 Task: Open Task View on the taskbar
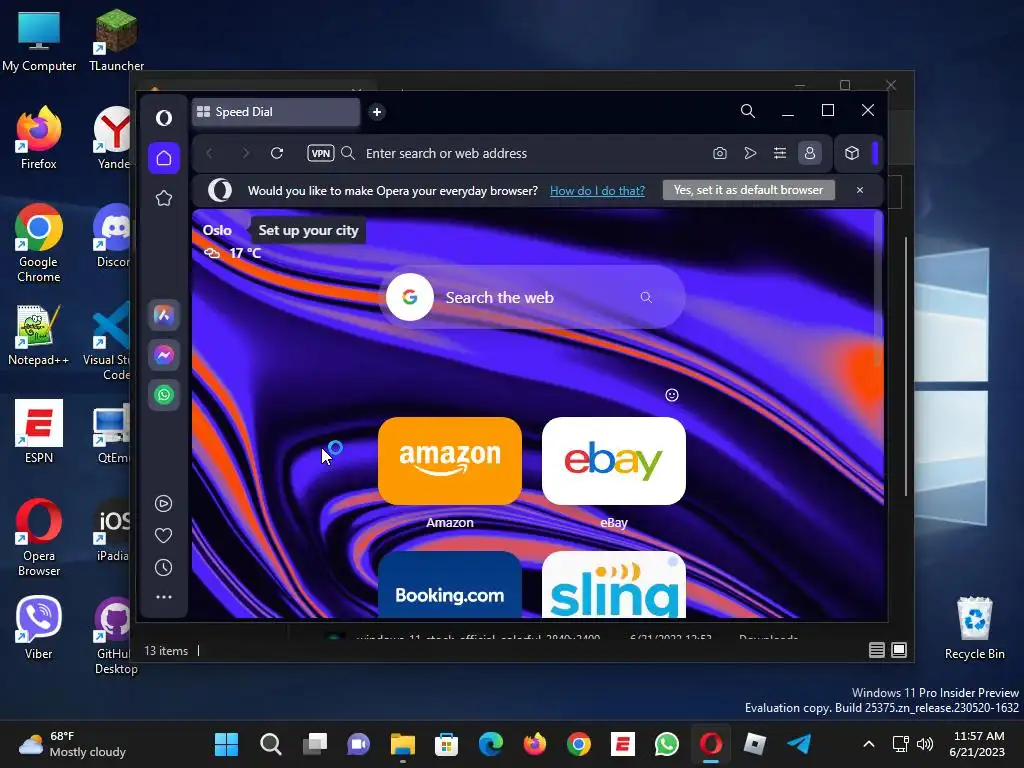tap(315, 744)
